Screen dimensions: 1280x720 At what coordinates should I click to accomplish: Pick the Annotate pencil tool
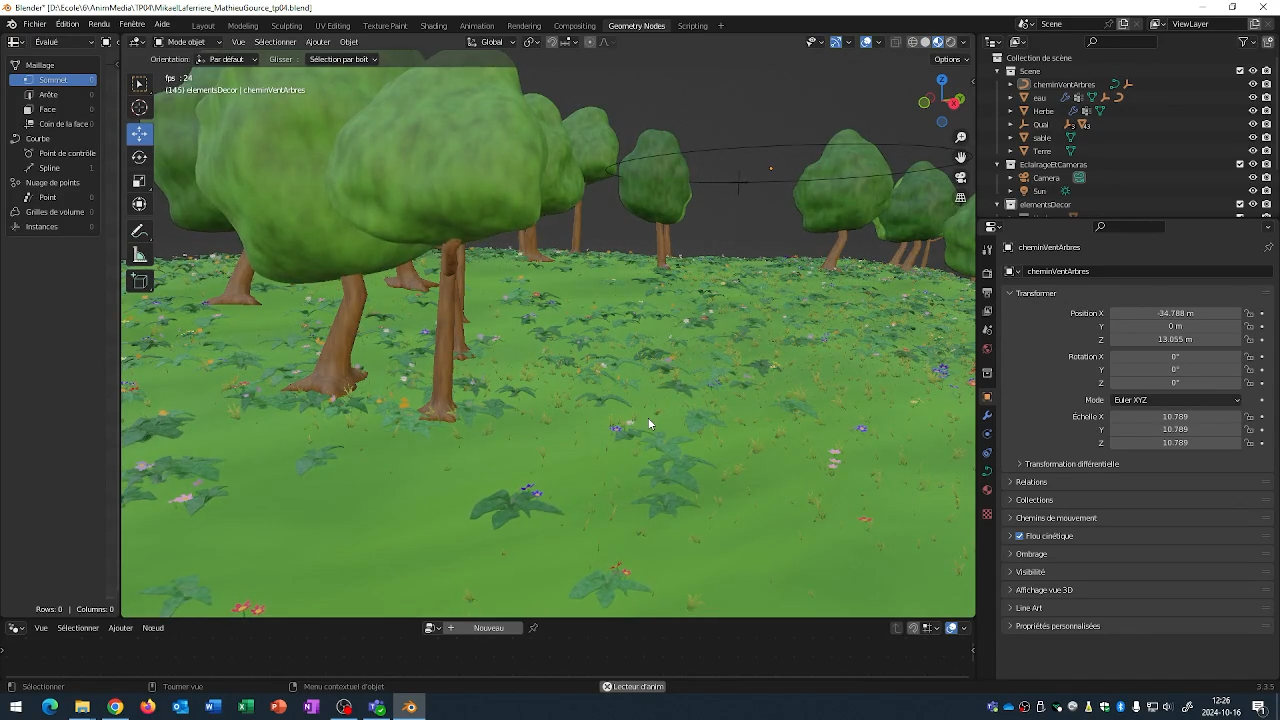tap(139, 232)
